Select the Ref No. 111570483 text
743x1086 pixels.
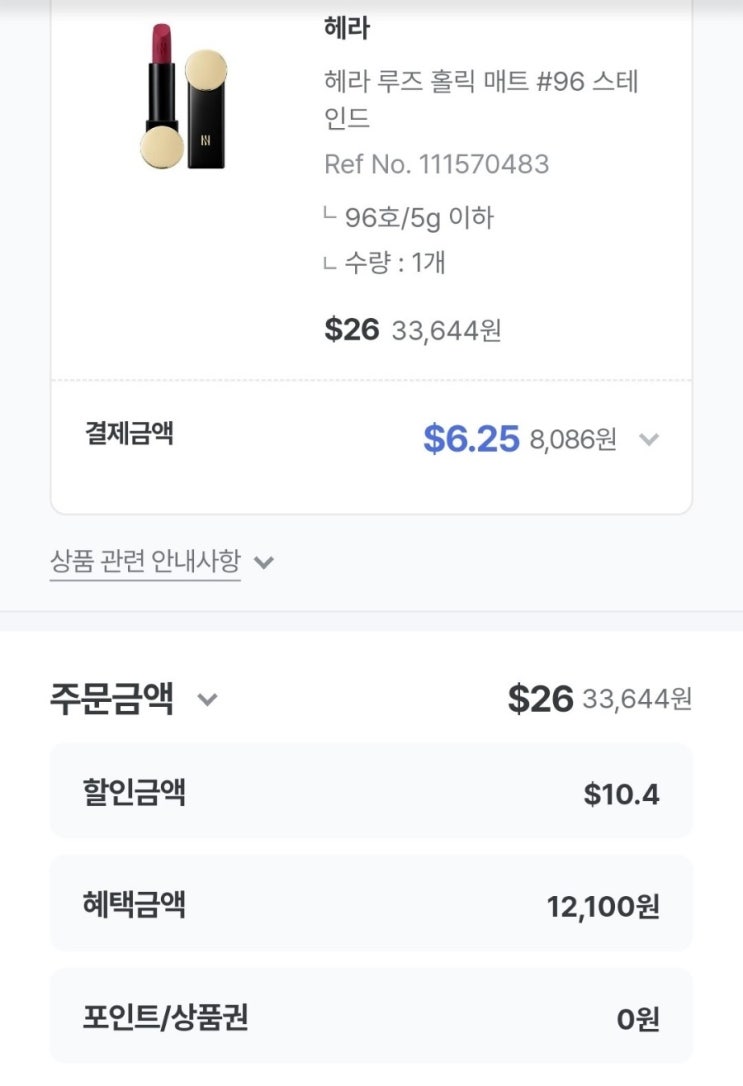coord(436,164)
